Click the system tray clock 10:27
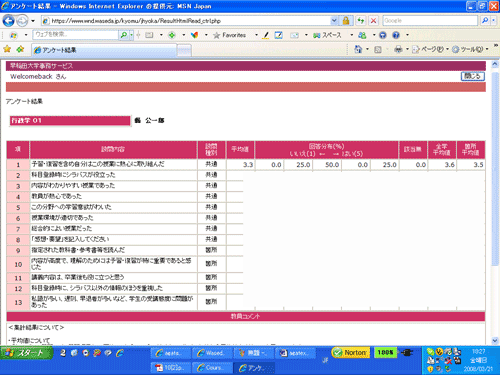The height and width of the screenshot is (375, 500). pos(479,351)
